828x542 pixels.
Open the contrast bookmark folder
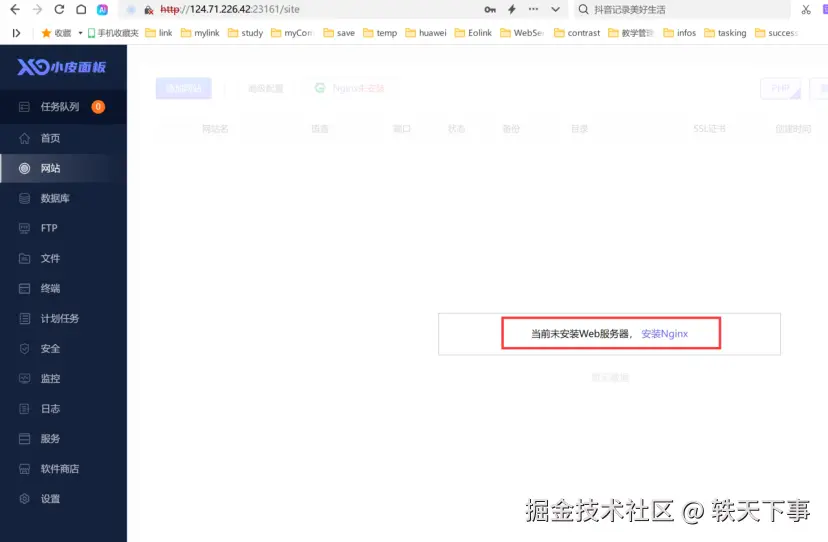pos(577,33)
